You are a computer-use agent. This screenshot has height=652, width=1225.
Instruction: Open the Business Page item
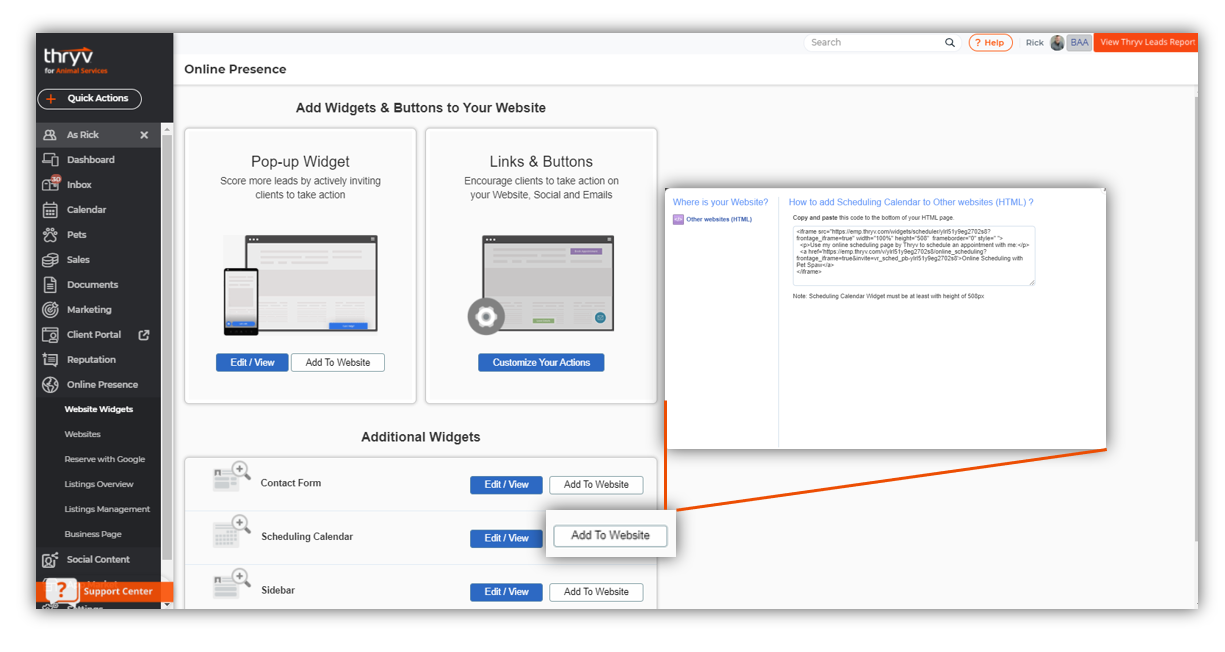click(93, 535)
